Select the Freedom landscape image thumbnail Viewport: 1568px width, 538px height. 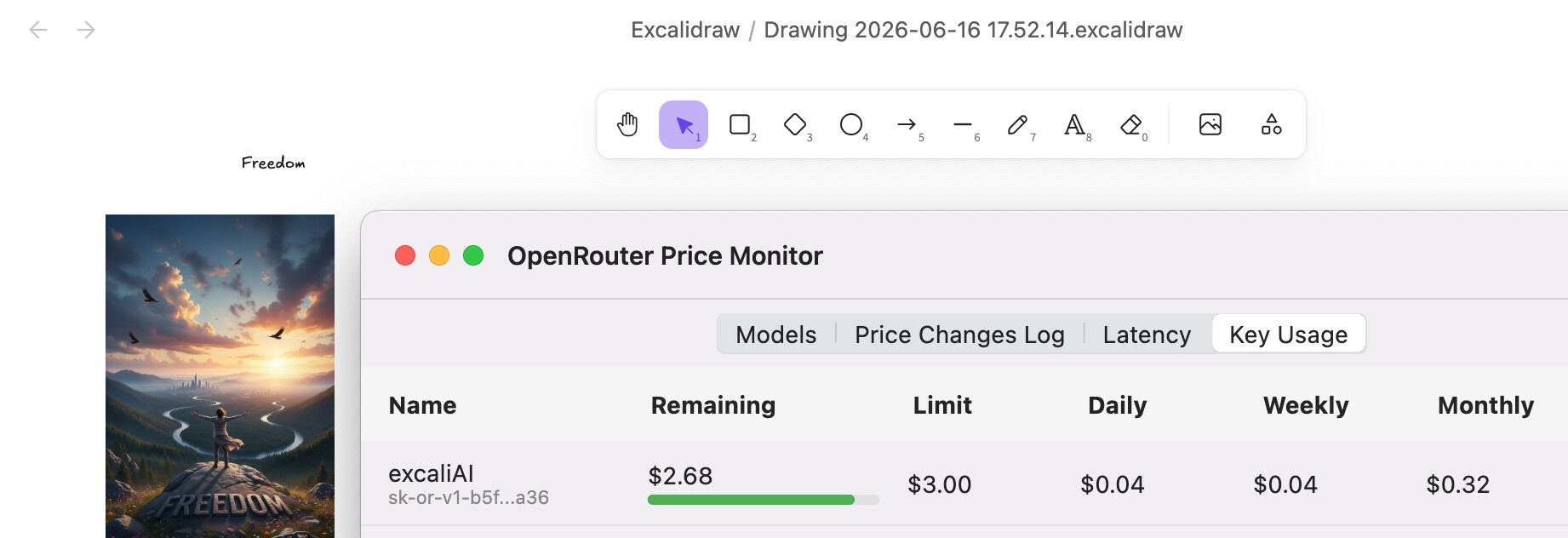click(220, 375)
